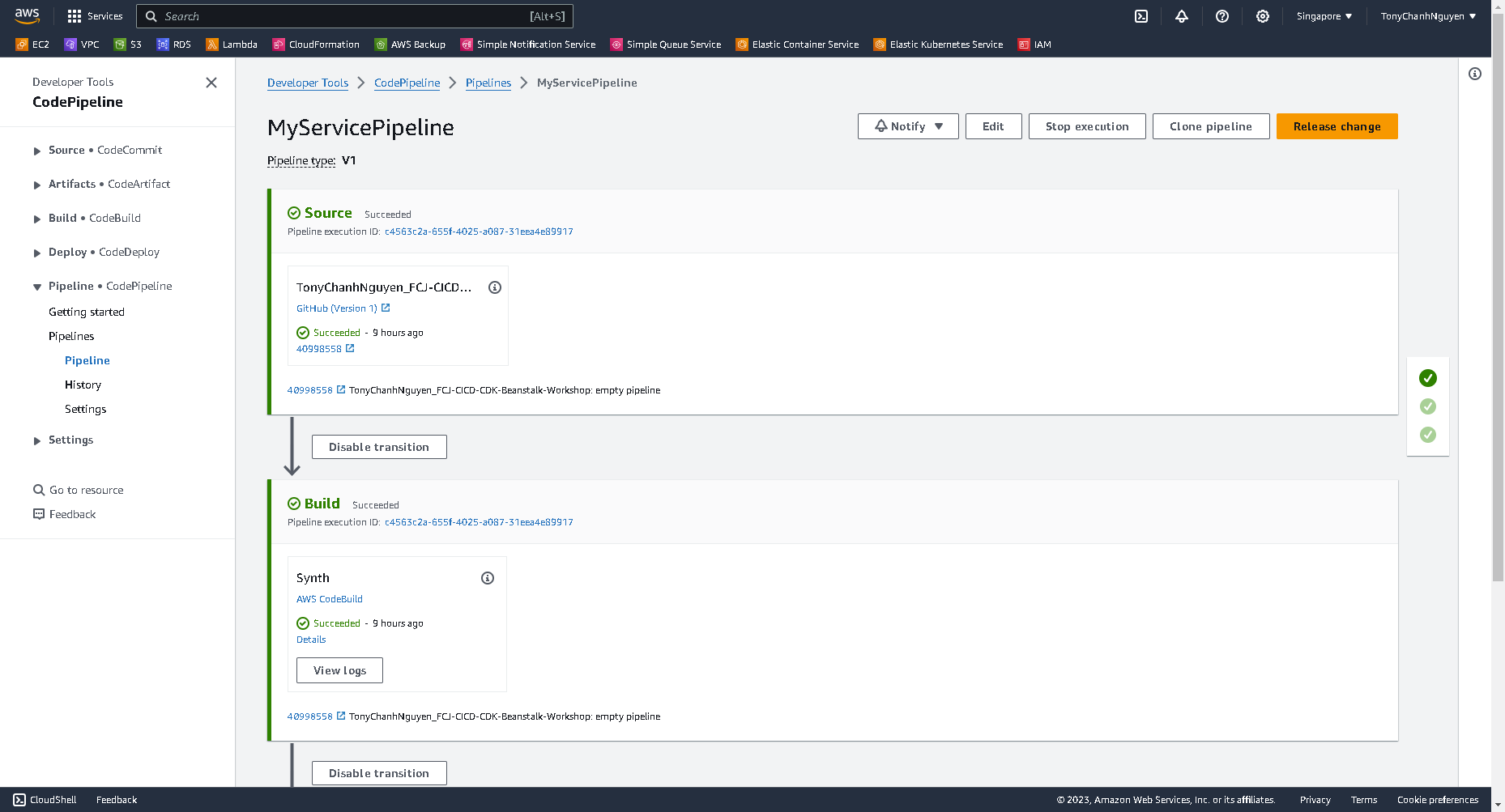Open Build stage pipeline execution ID link
Image resolution: width=1505 pixels, height=812 pixels.
(x=479, y=522)
